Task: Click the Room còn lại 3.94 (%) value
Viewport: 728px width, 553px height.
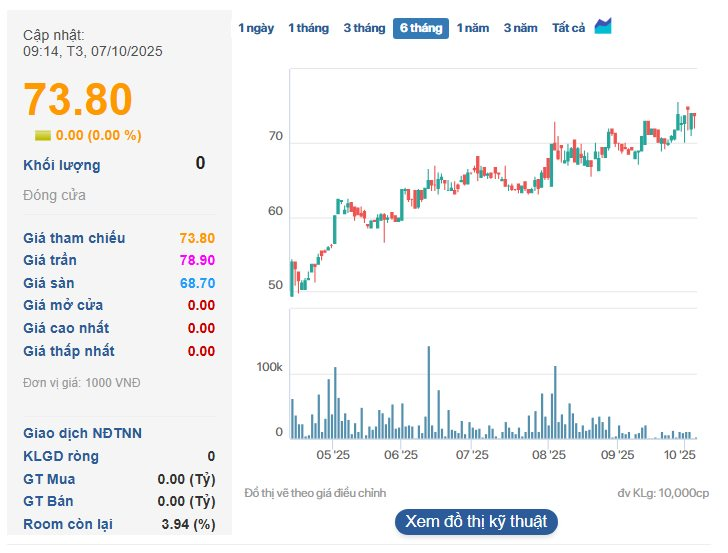Action: [x=190, y=524]
